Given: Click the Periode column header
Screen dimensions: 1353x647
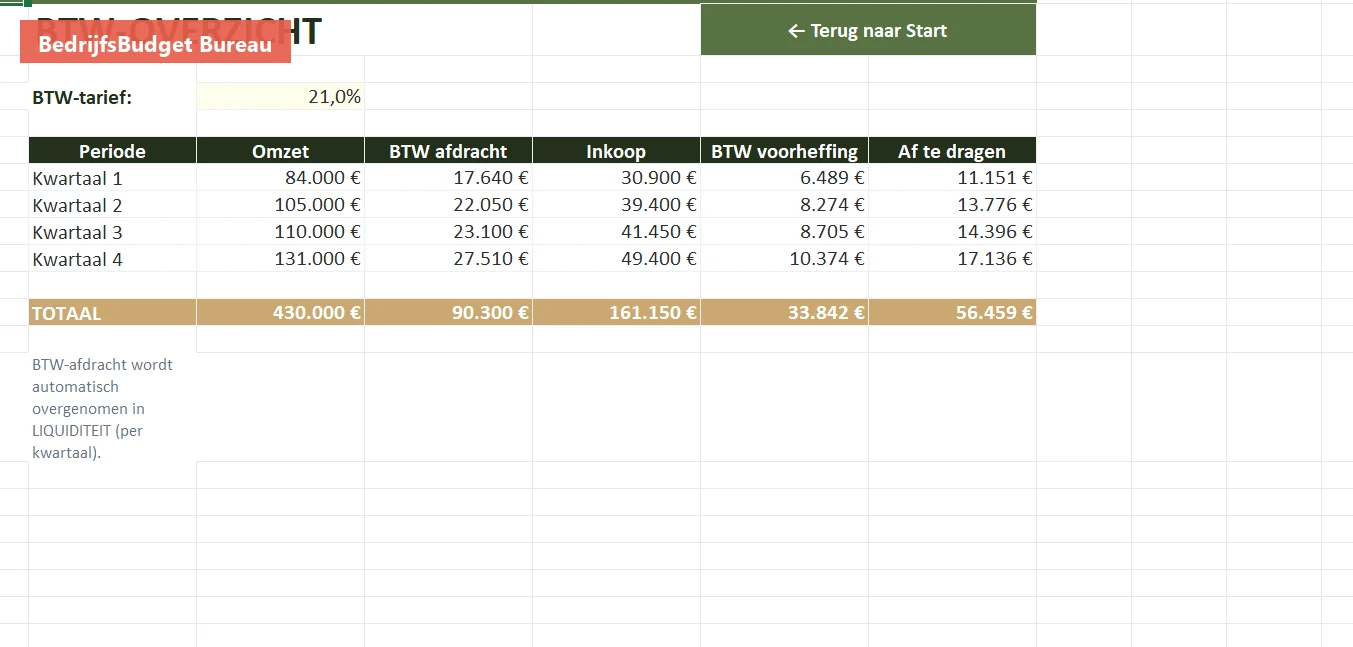Looking at the screenshot, I should click(113, 151).
